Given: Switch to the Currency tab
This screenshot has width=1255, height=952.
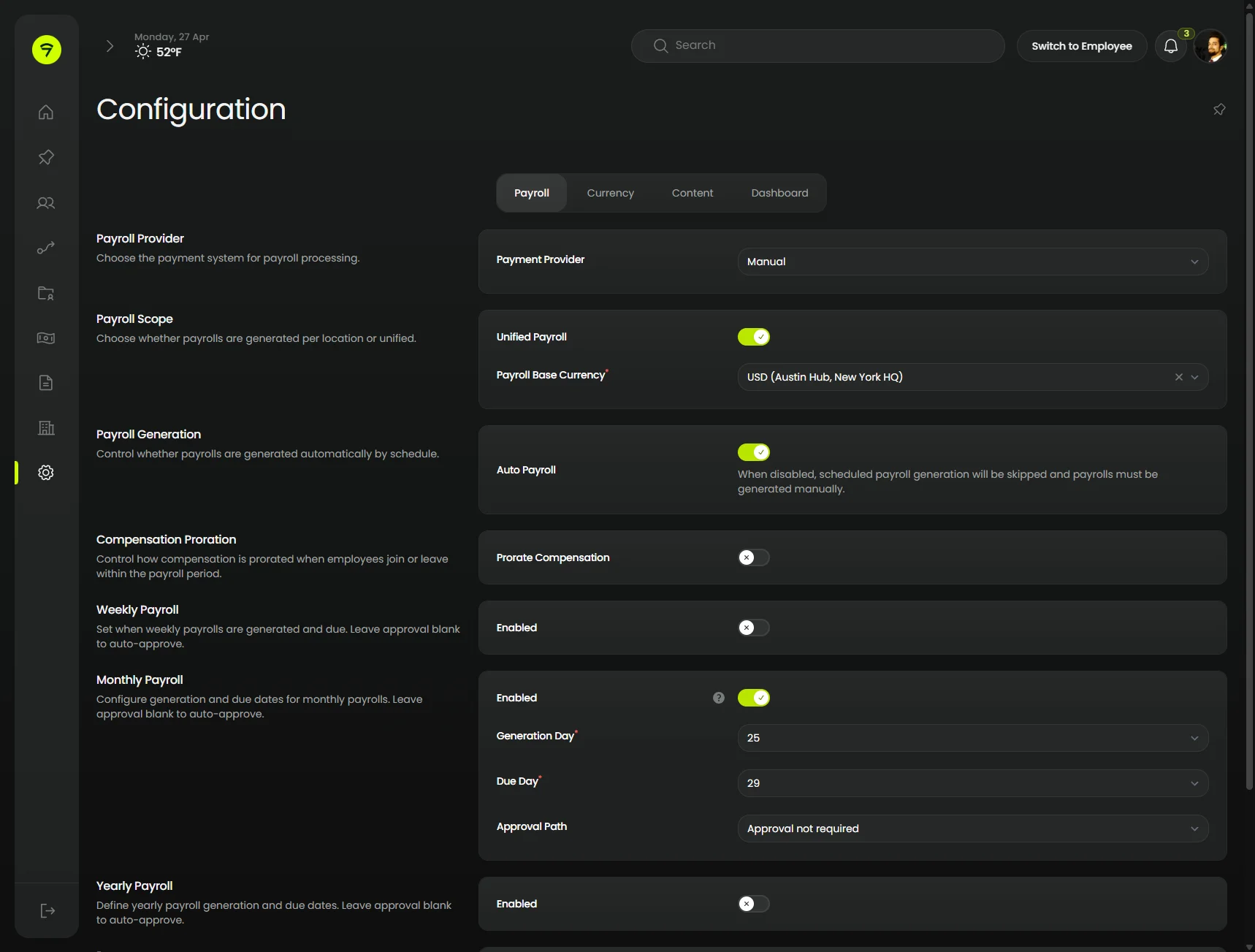Looking at the screenshot, I should coord(611,193).
